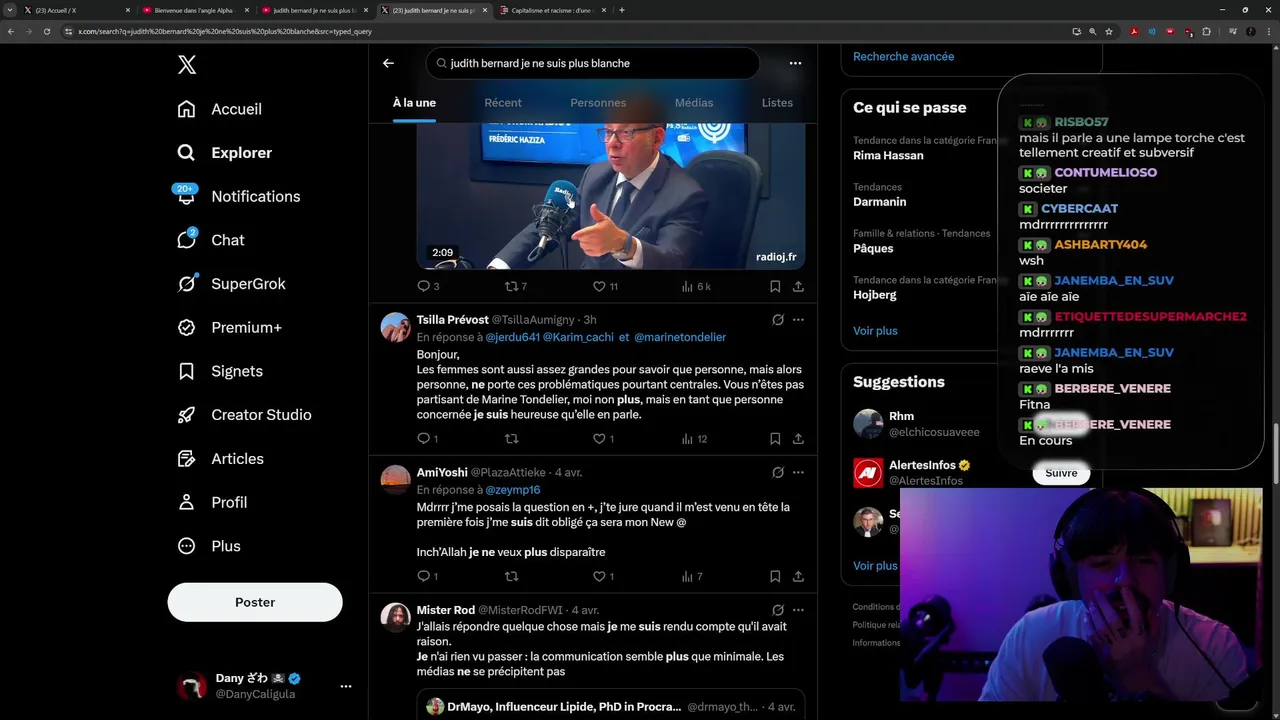Open more menu on Tsilla Prévost post
The height and width of the screenshot is (720, 1280).
[x=798, y=320]
